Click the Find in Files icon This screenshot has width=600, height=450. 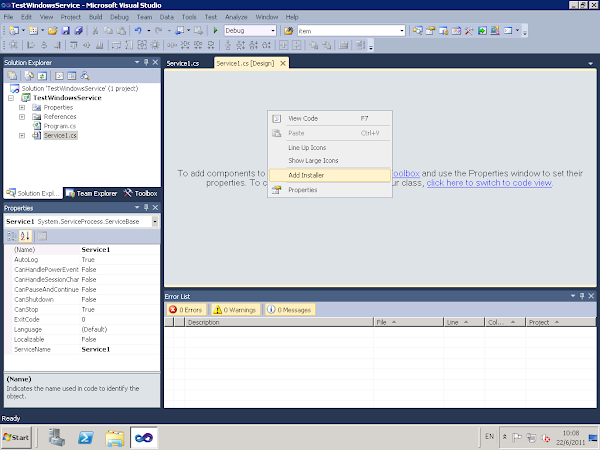coord(289,31)
